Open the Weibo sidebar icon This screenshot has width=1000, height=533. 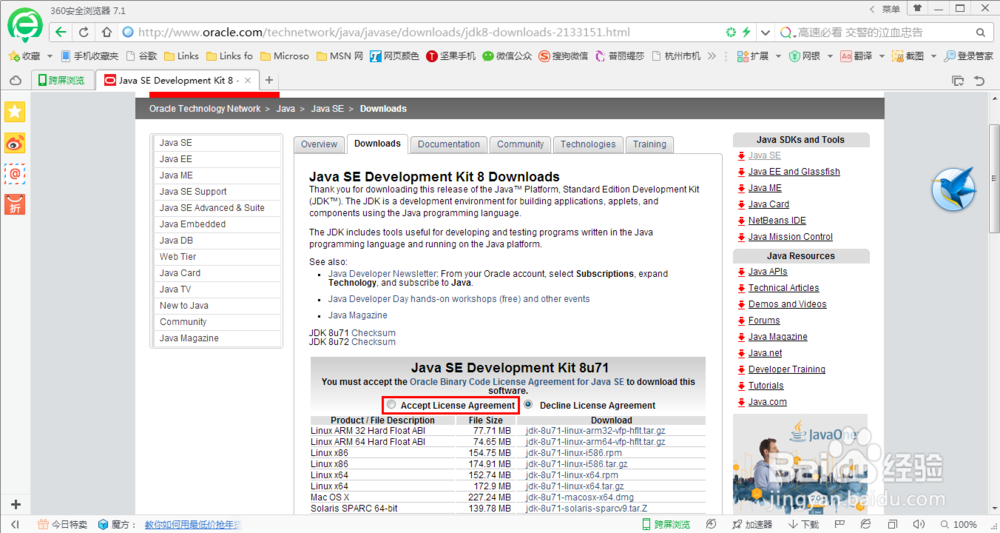click(x=15, y=143)
